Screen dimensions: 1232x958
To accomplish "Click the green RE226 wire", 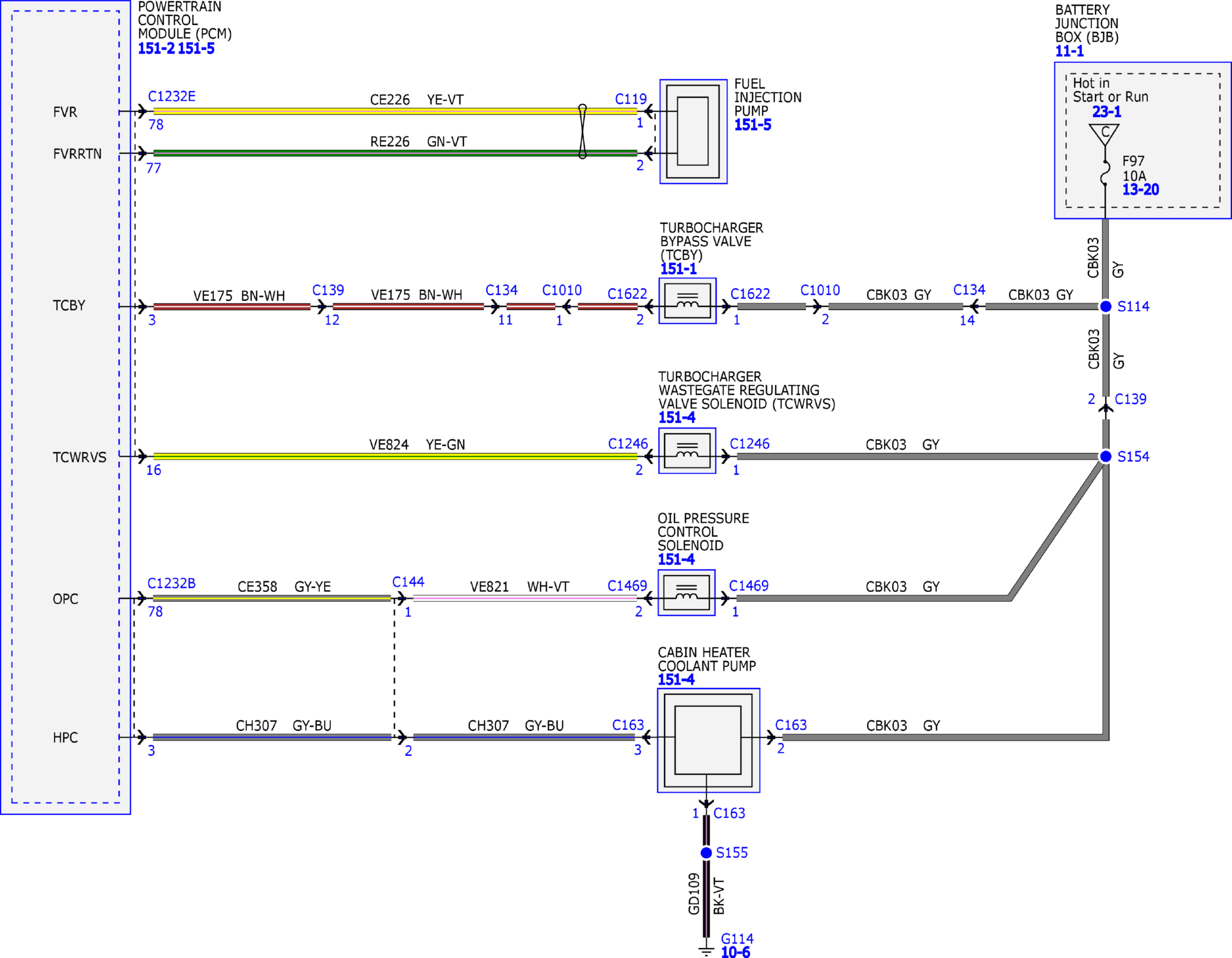I will [395, 153].
